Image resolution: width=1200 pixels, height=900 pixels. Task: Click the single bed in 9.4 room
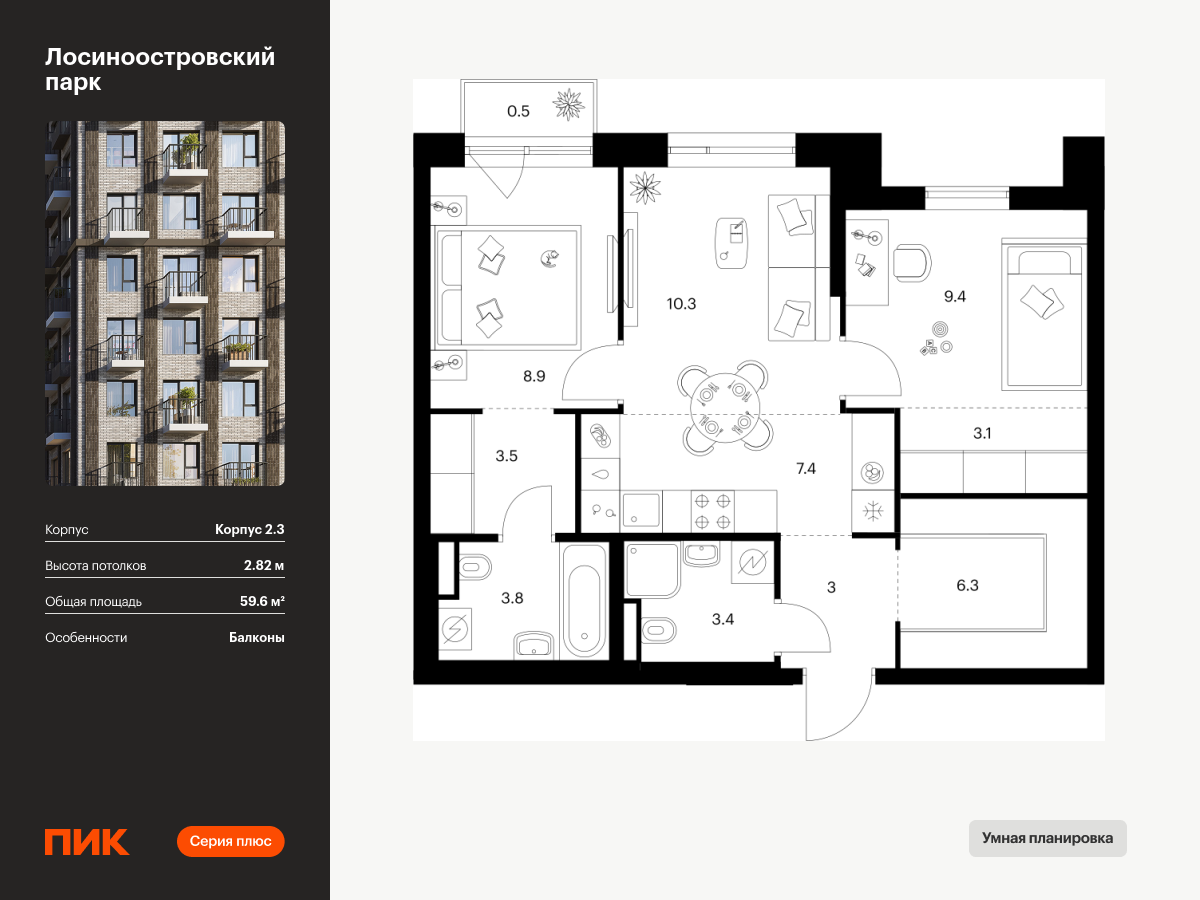(1045, 316)
